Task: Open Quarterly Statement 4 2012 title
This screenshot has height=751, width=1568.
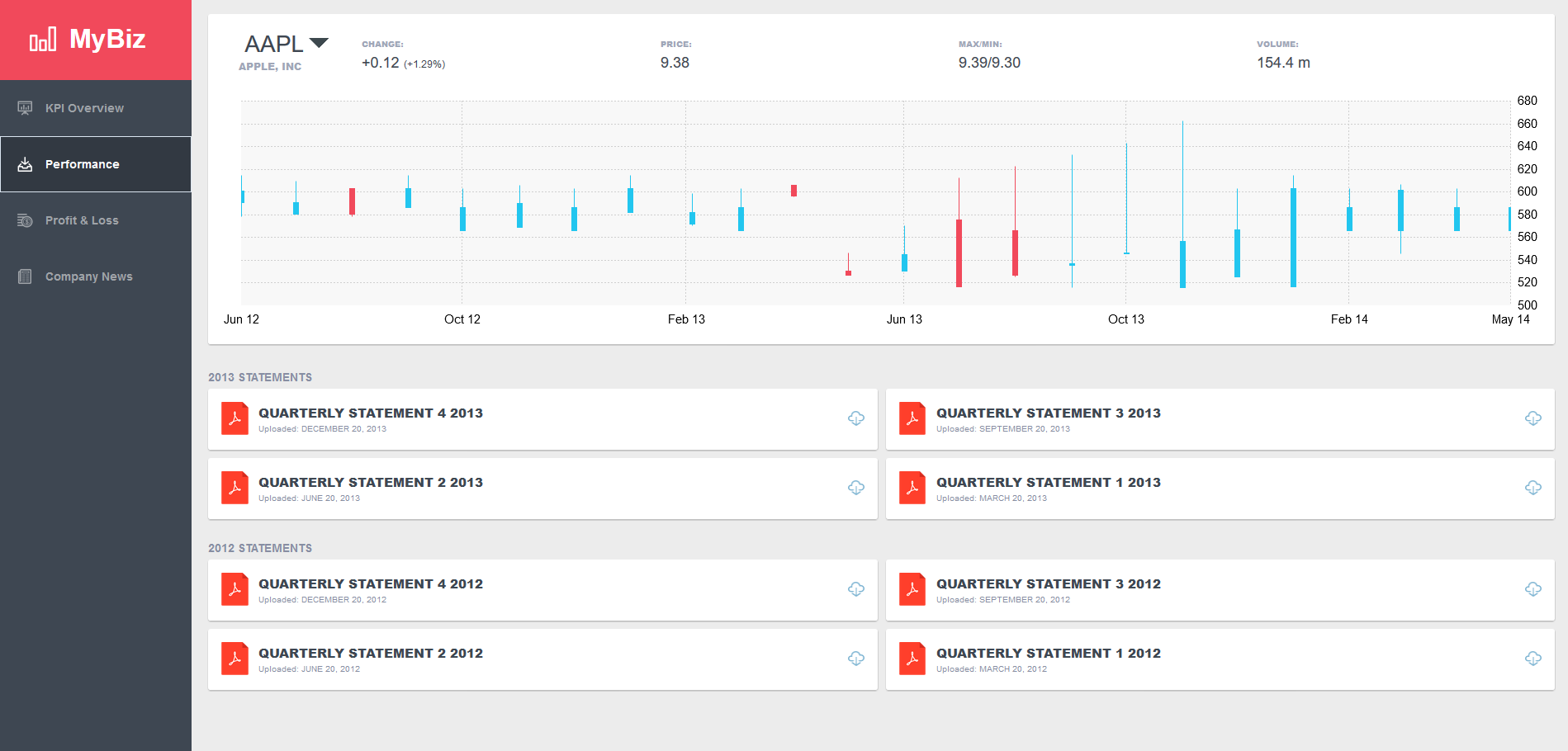Action: tap(371, 584)
